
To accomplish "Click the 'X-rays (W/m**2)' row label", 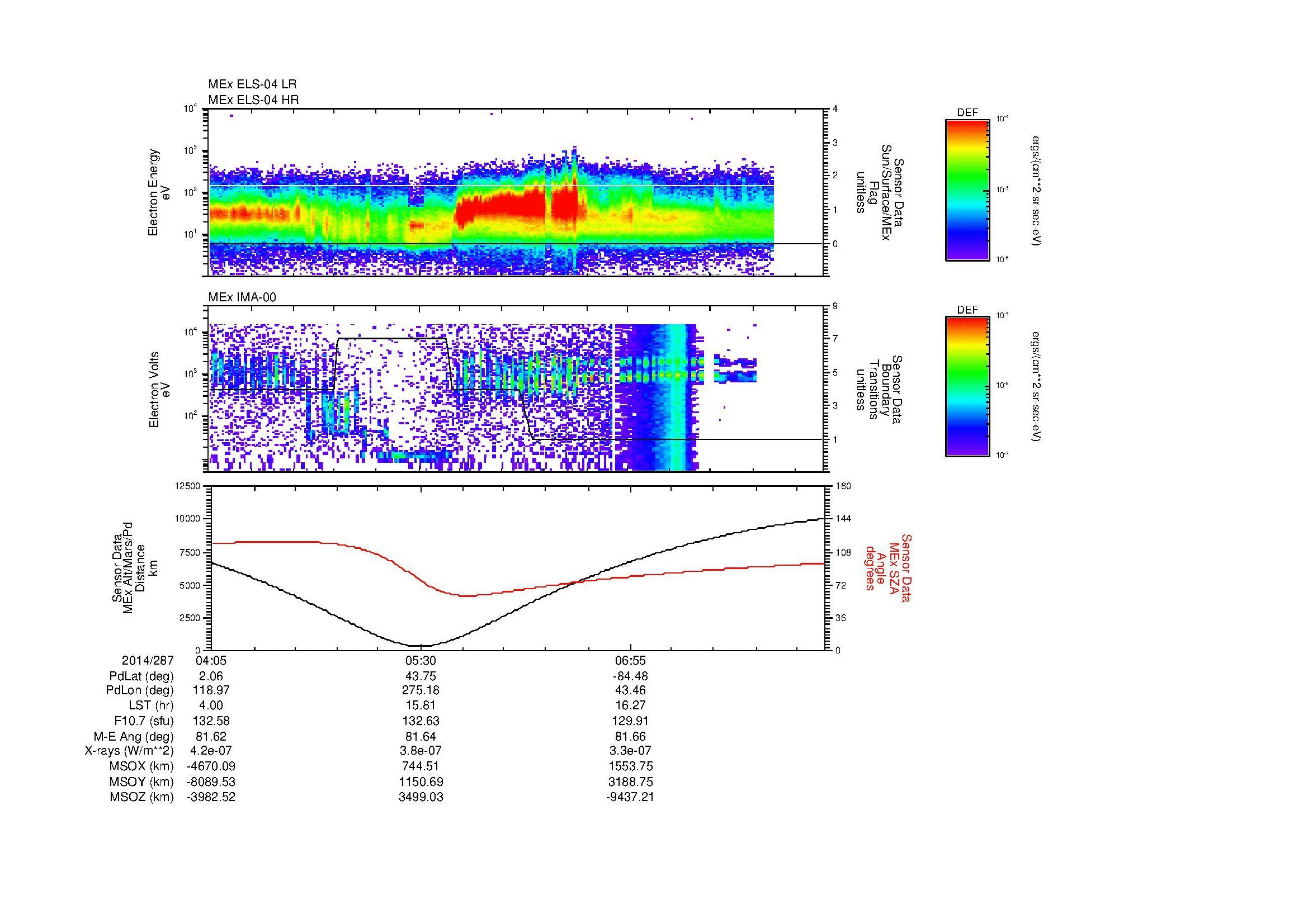I will [x=129, y=751].
